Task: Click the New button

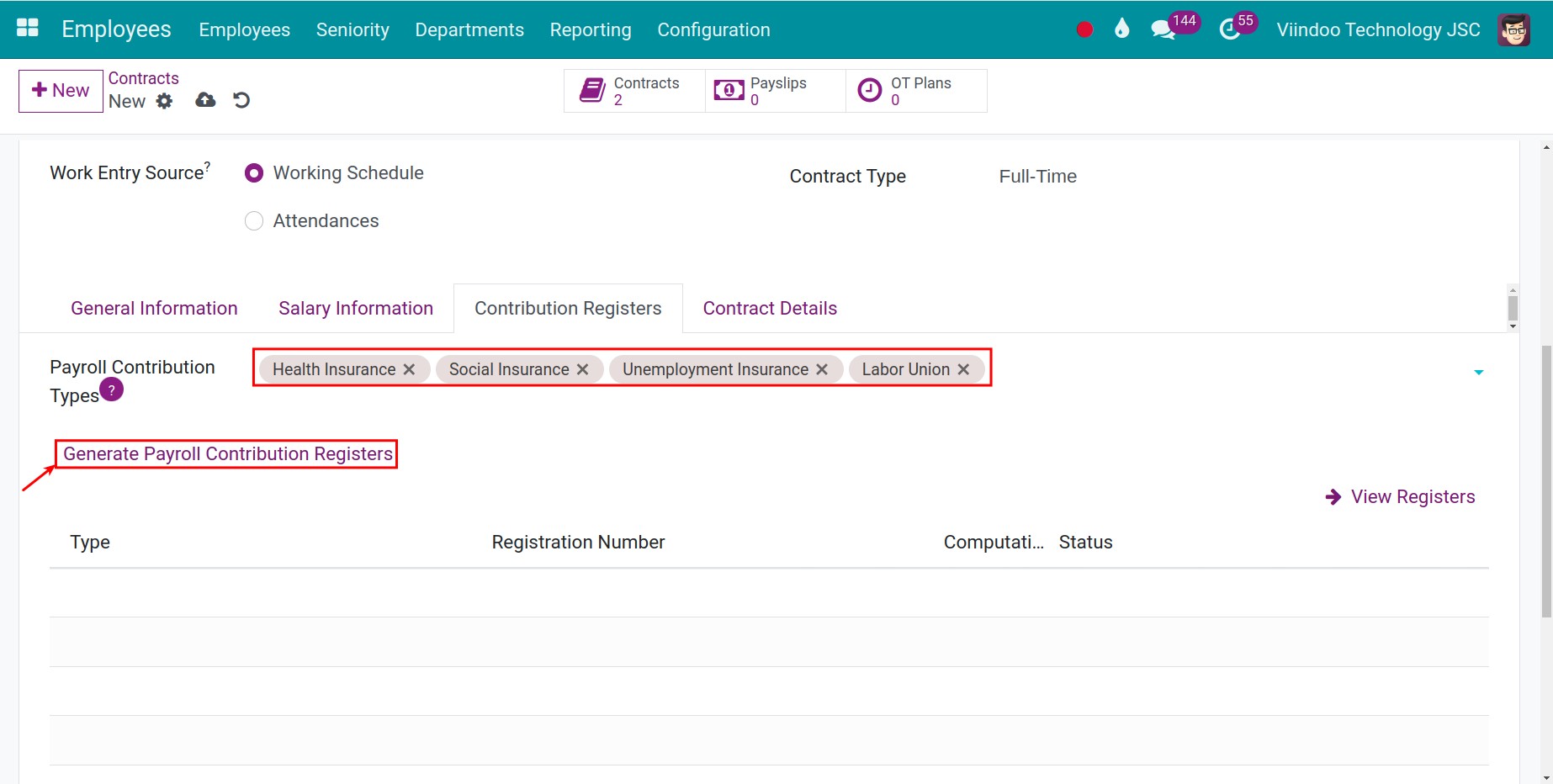Action: (x=61, y=91)
